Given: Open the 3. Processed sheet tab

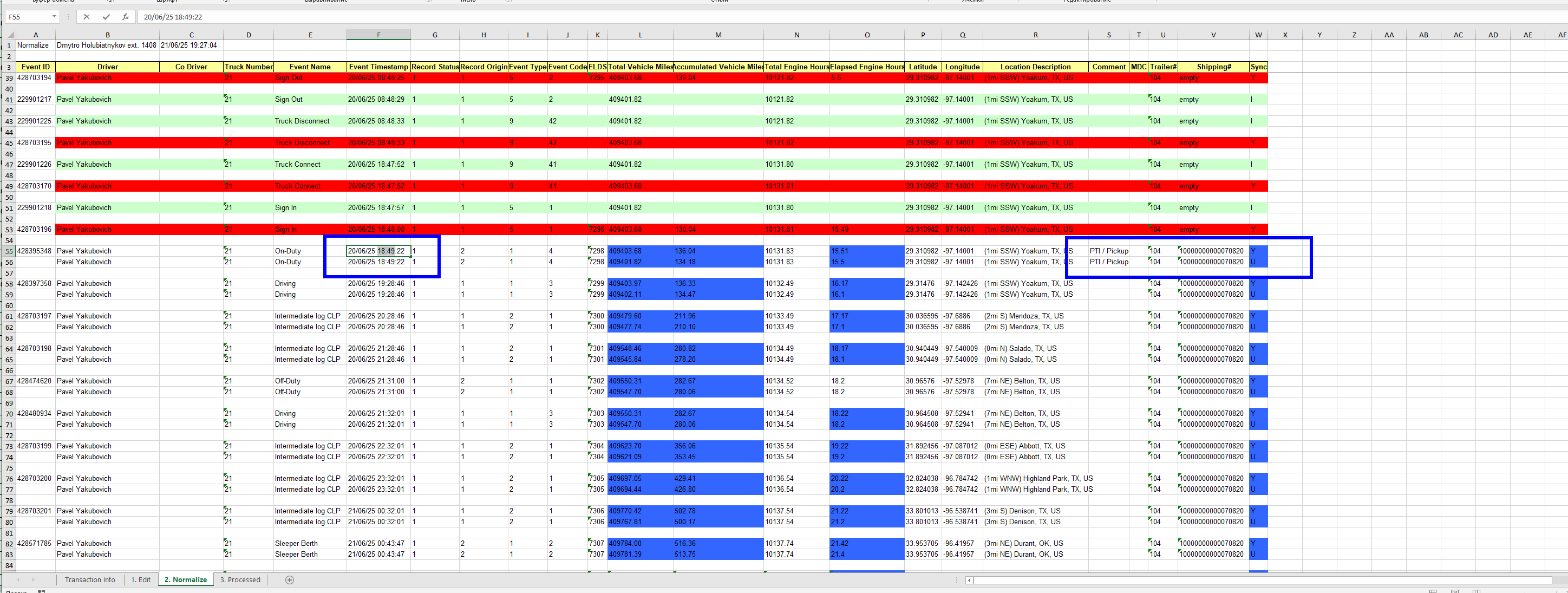Looking at the screenshot, I should click(x=240, y=579).
